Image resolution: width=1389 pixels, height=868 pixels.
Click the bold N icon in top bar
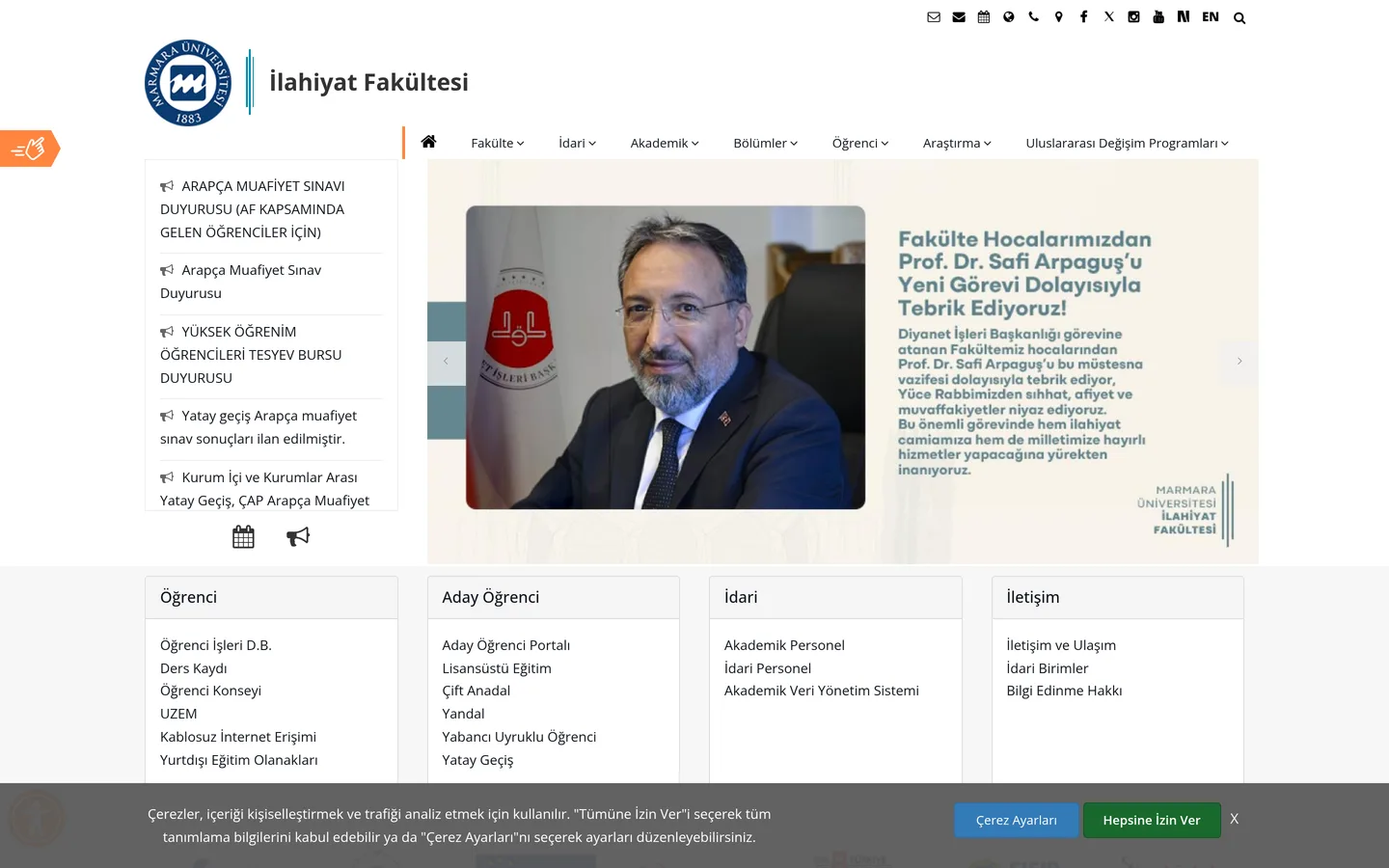click(x=1184, y=17)
